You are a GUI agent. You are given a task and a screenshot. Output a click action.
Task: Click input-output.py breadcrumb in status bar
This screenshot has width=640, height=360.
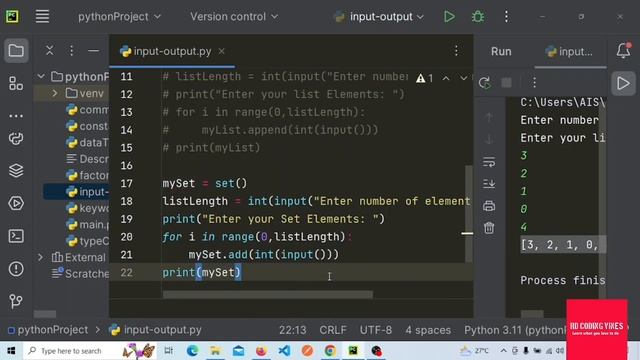156,330
